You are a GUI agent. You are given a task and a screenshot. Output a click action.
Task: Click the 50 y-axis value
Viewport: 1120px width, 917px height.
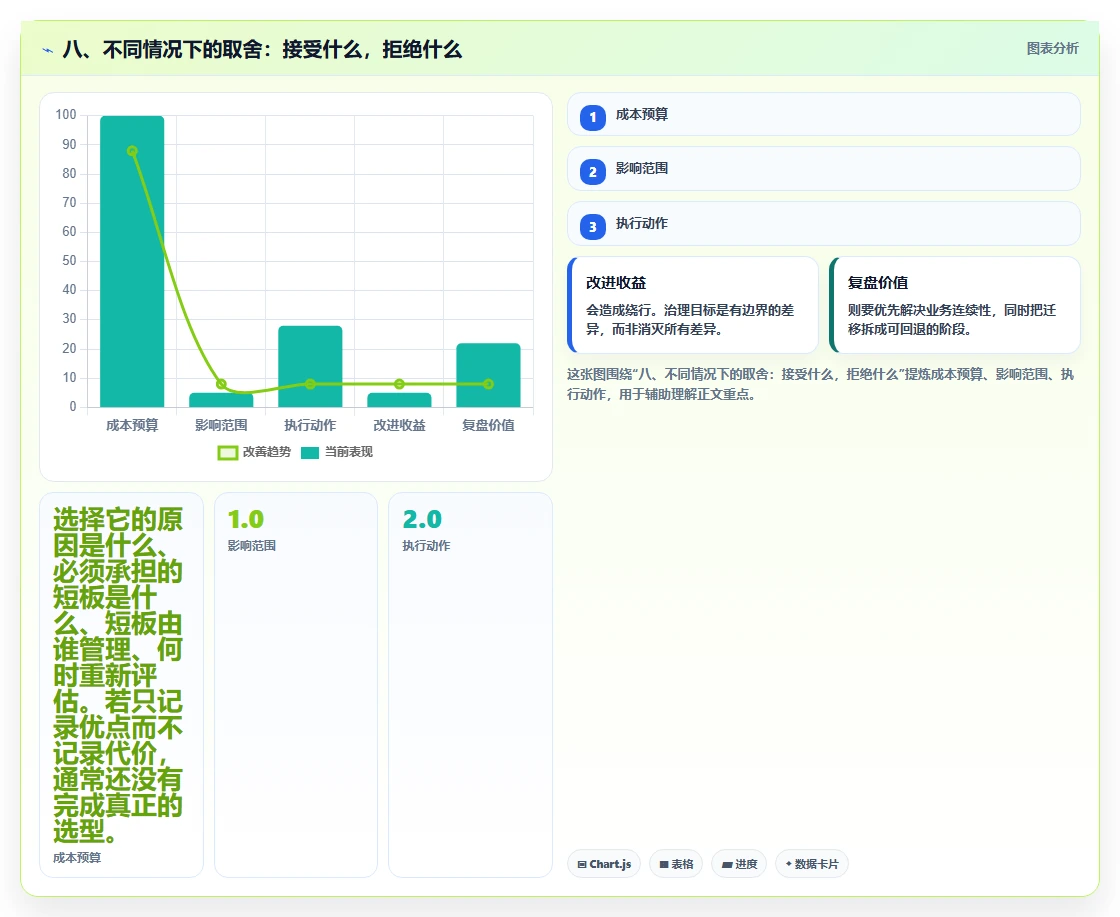(x=69, y=261)
